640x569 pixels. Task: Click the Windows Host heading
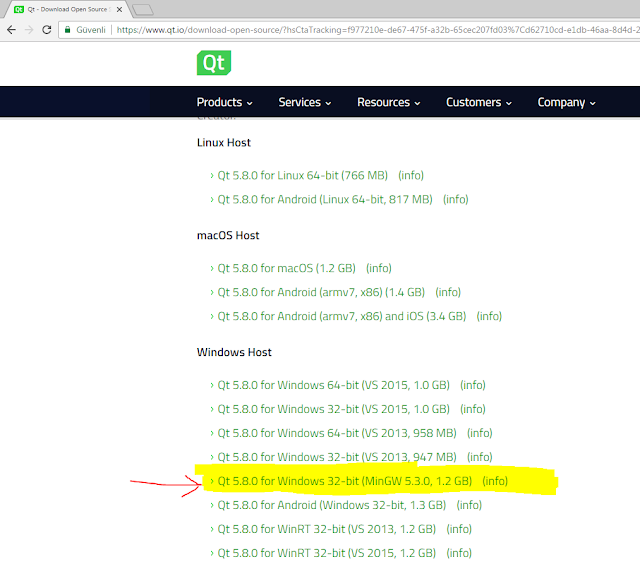coord(234,352)
